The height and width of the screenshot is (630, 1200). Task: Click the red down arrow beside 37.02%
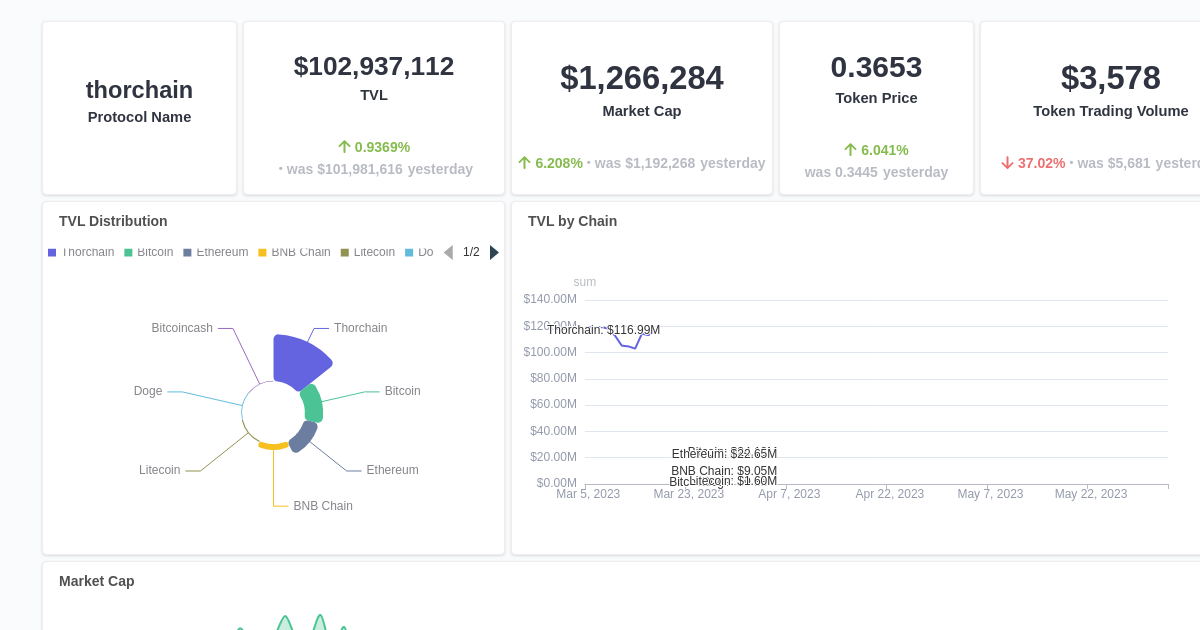(1008, 163)
